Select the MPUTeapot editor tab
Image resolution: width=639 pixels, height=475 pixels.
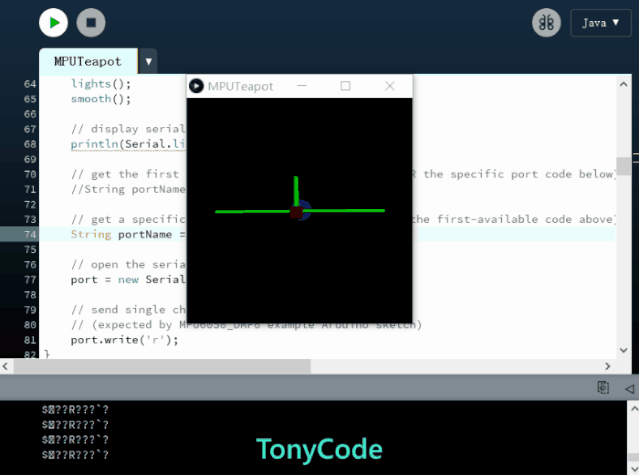click(x=88, y=62)
